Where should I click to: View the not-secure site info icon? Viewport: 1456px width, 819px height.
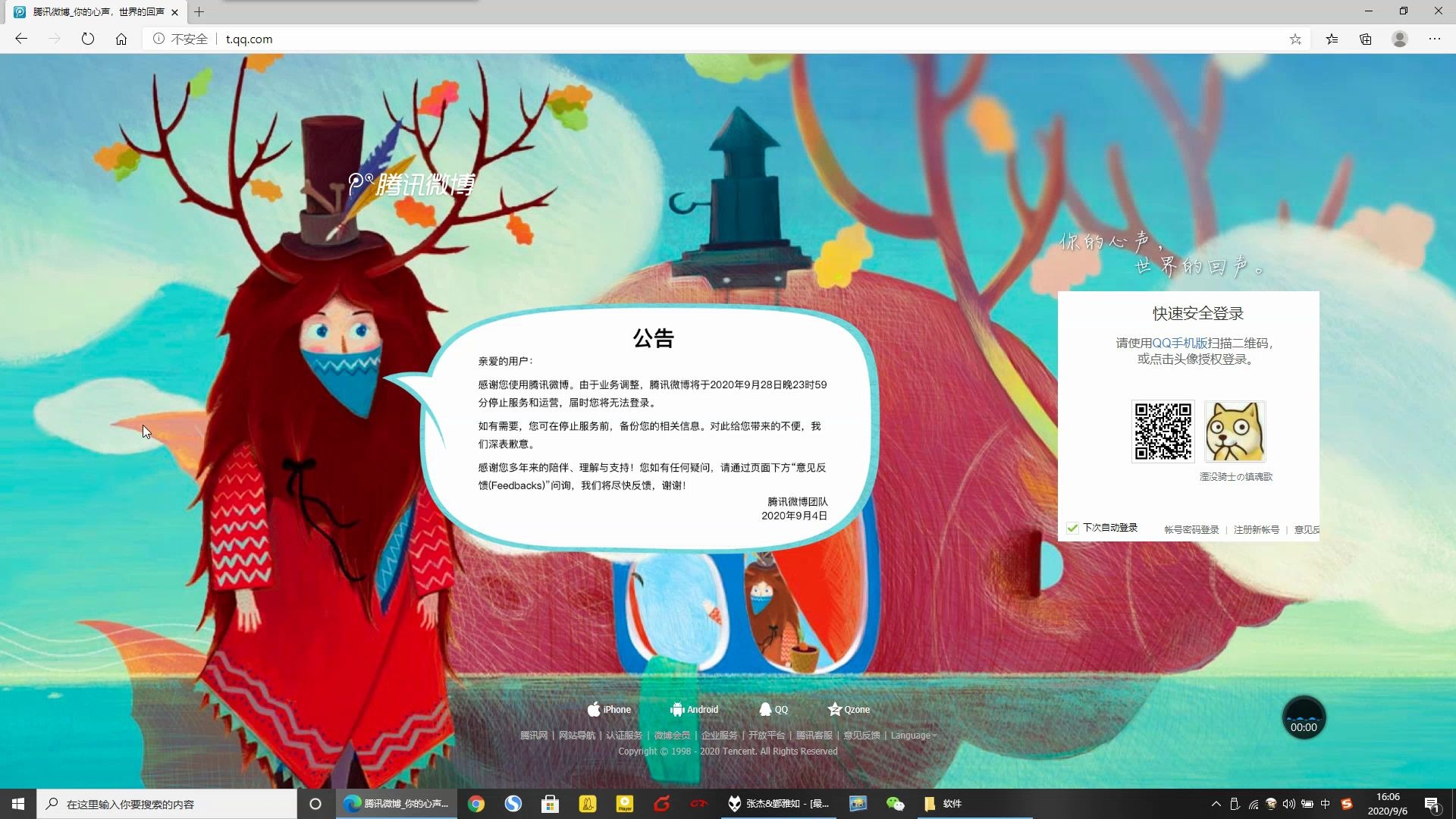tap(158, 39)
